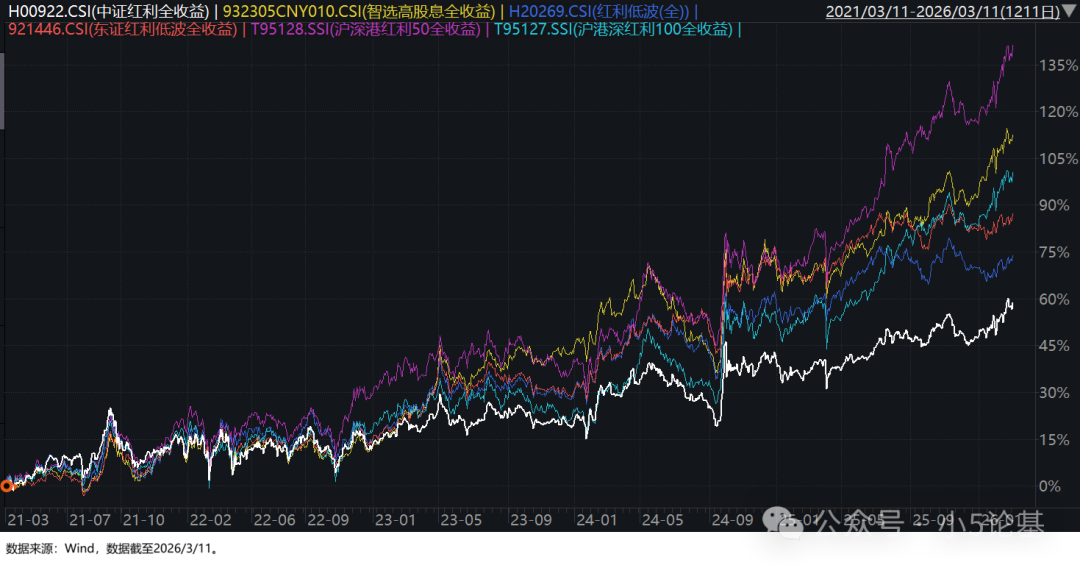Screen dimensions: 1080x568
Task: Click the 21-03 x-axis date label
Action: [x=26, y=521]
